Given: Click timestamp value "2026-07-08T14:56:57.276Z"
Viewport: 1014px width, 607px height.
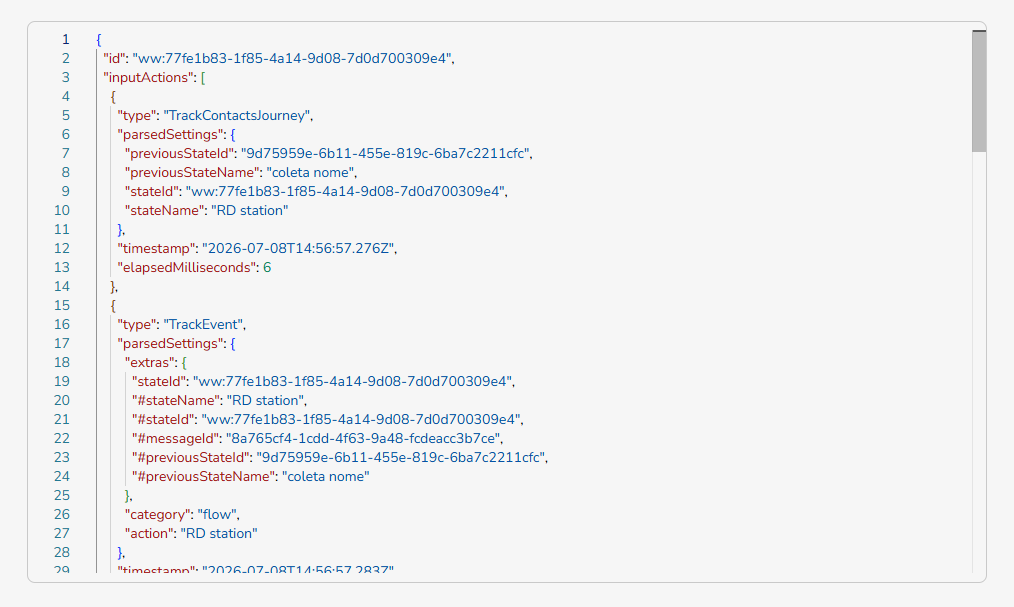Looking at the screenshot, I should click(x=297, y=248).
